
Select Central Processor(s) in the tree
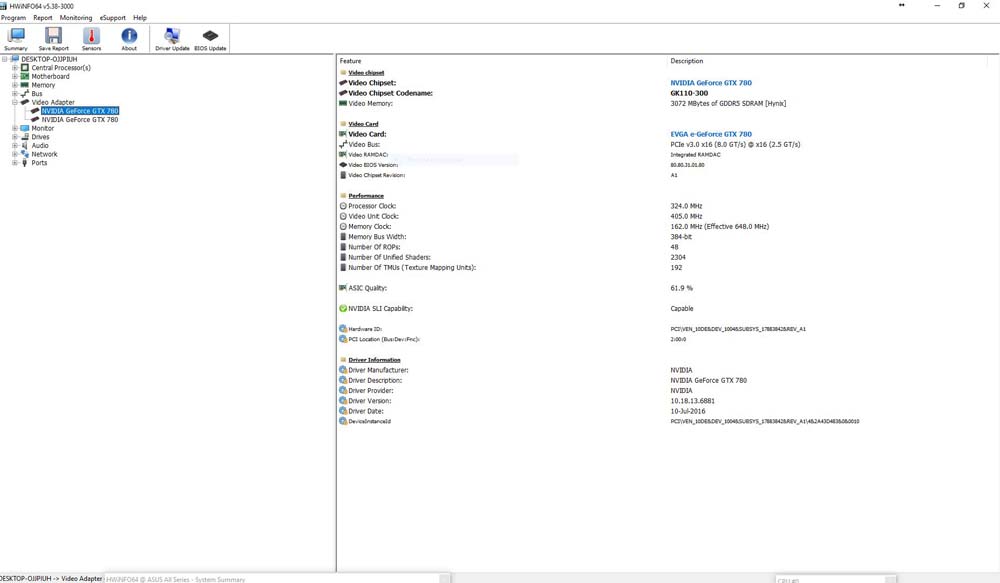(61, 68)
